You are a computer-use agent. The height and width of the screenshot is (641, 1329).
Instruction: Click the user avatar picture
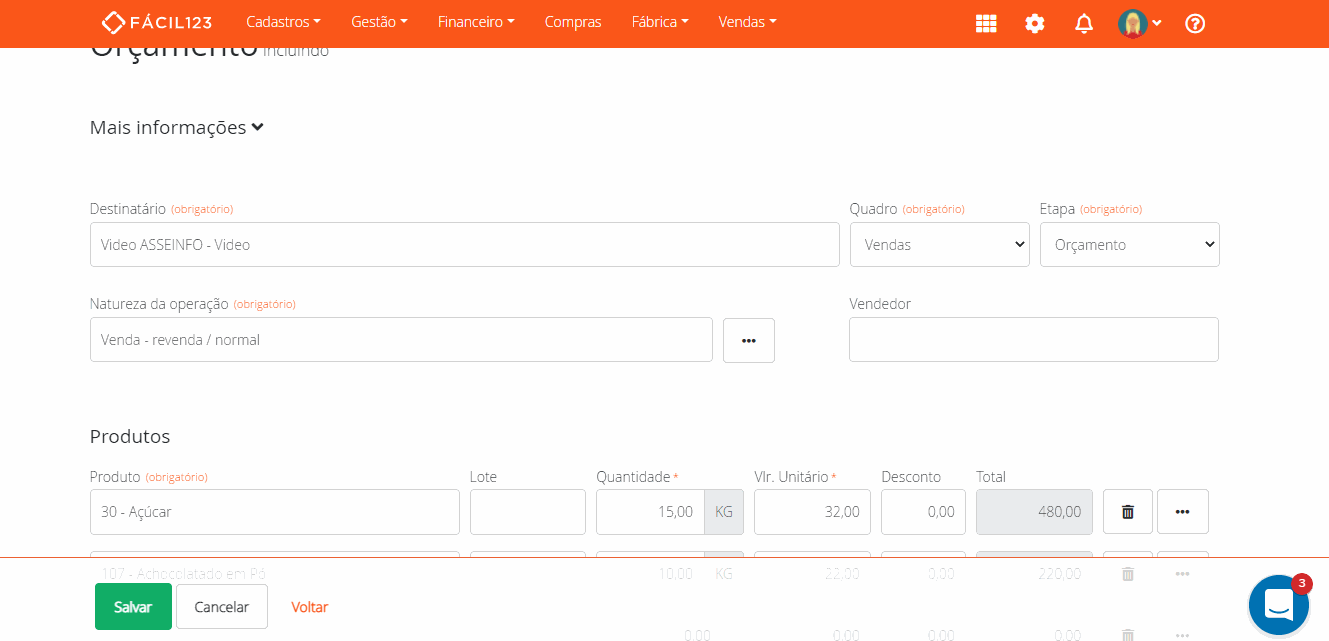[x=1132, y=23]
